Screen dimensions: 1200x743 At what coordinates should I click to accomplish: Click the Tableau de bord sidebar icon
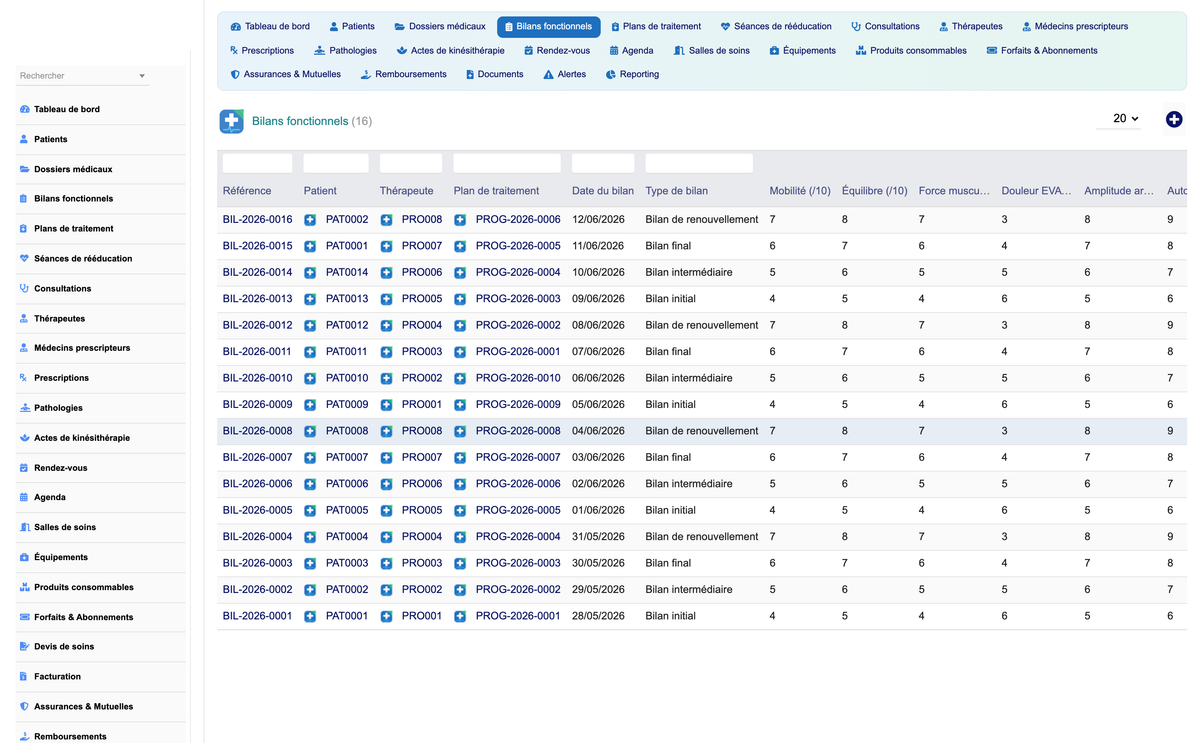click(x=24, y=109)
